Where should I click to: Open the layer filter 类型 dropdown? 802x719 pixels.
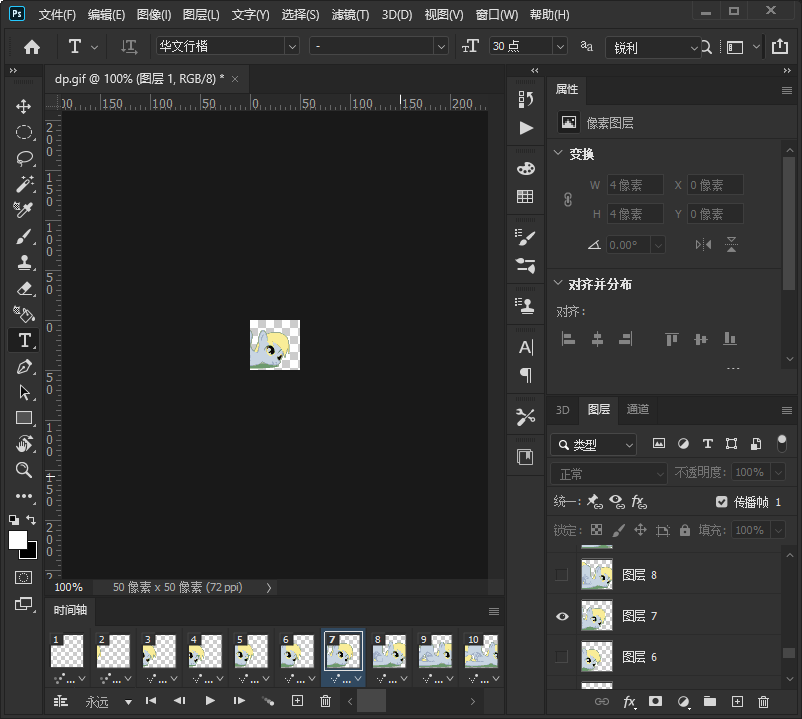click(x=593, y=444)
